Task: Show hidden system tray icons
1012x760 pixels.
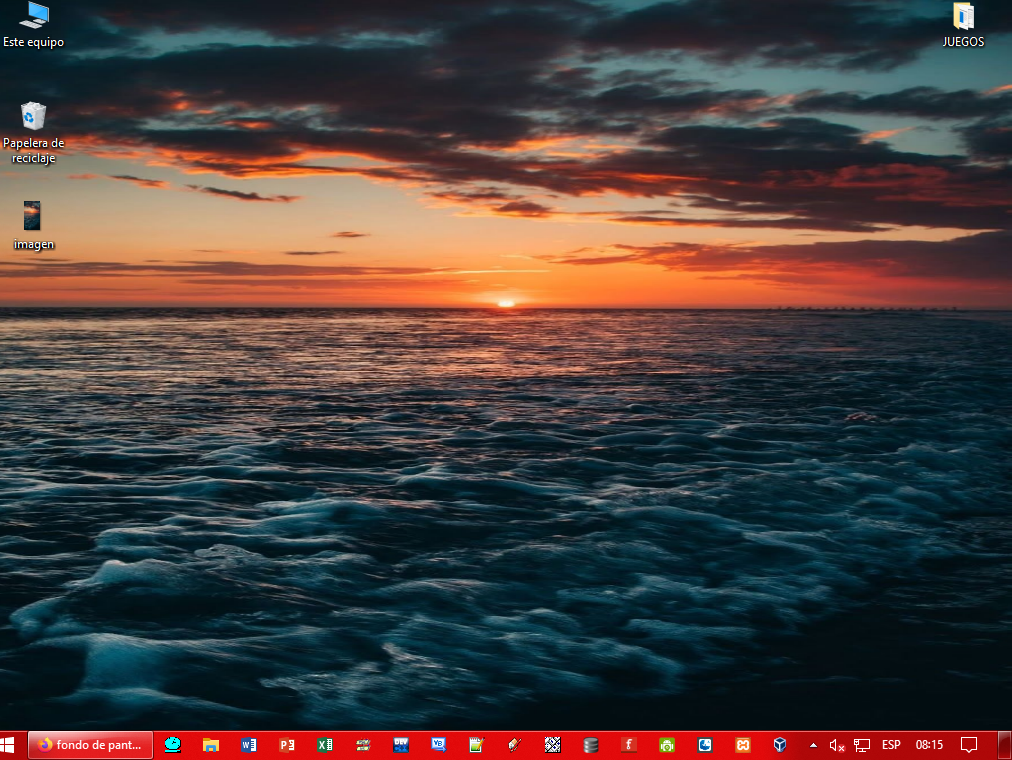Action: (x=813, y=745)
